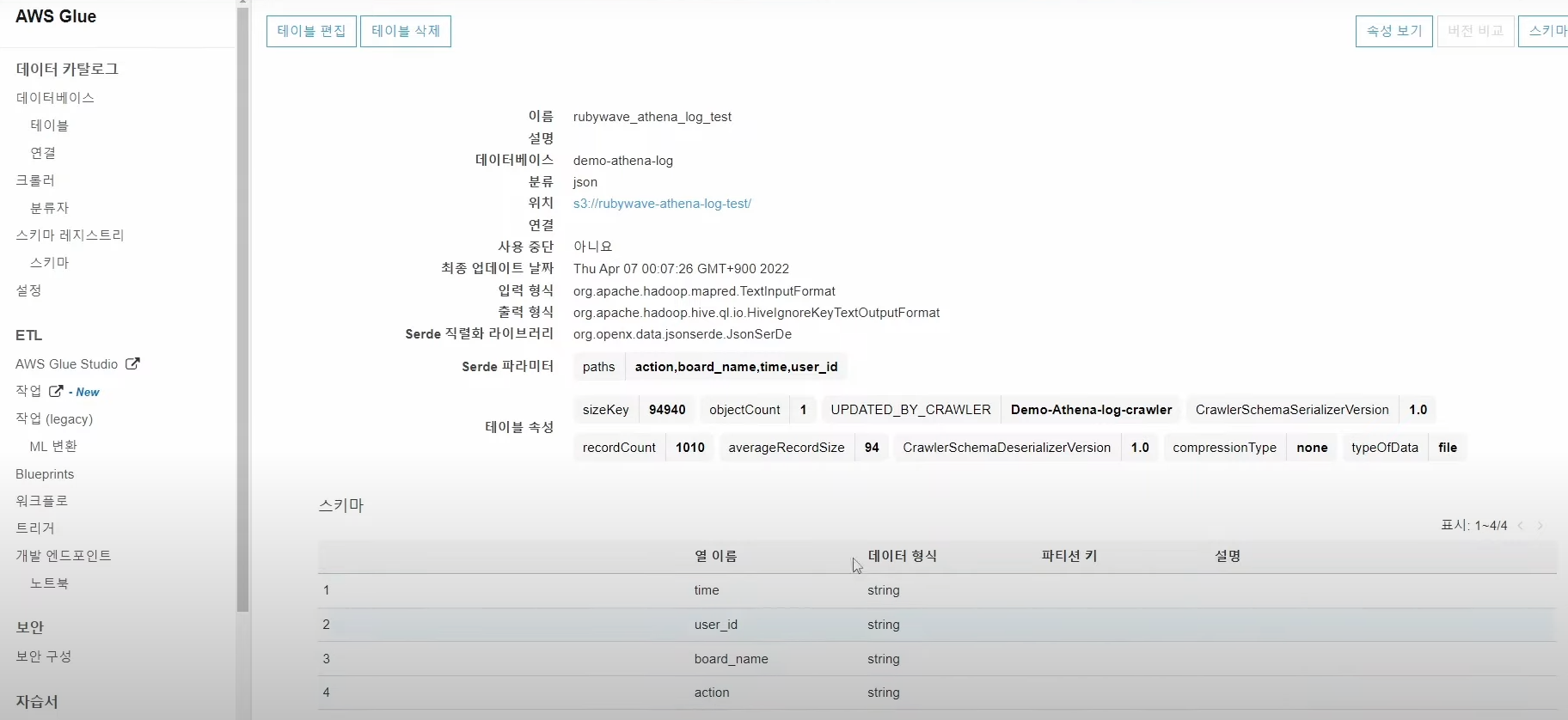Click the 열 이름 column header
Viewport: 1568px width, 720px height.
pyautogui.click(x=715, y=556)
